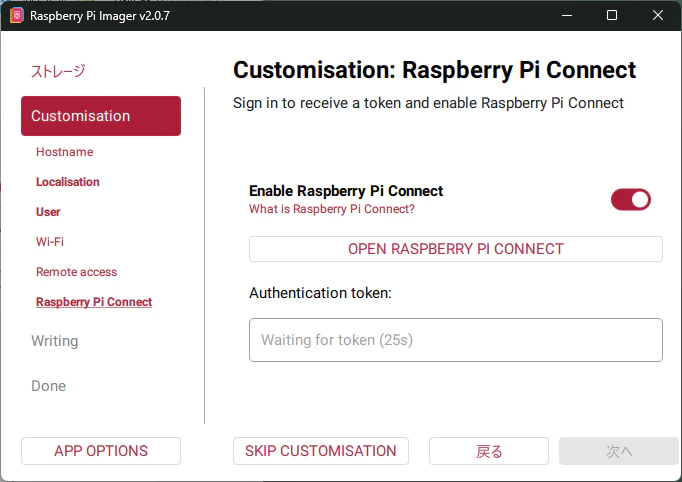Click the 'Customisation: Raspberry Pi Connect' heading
The image size is (682, 482).
tap(435, 70)
